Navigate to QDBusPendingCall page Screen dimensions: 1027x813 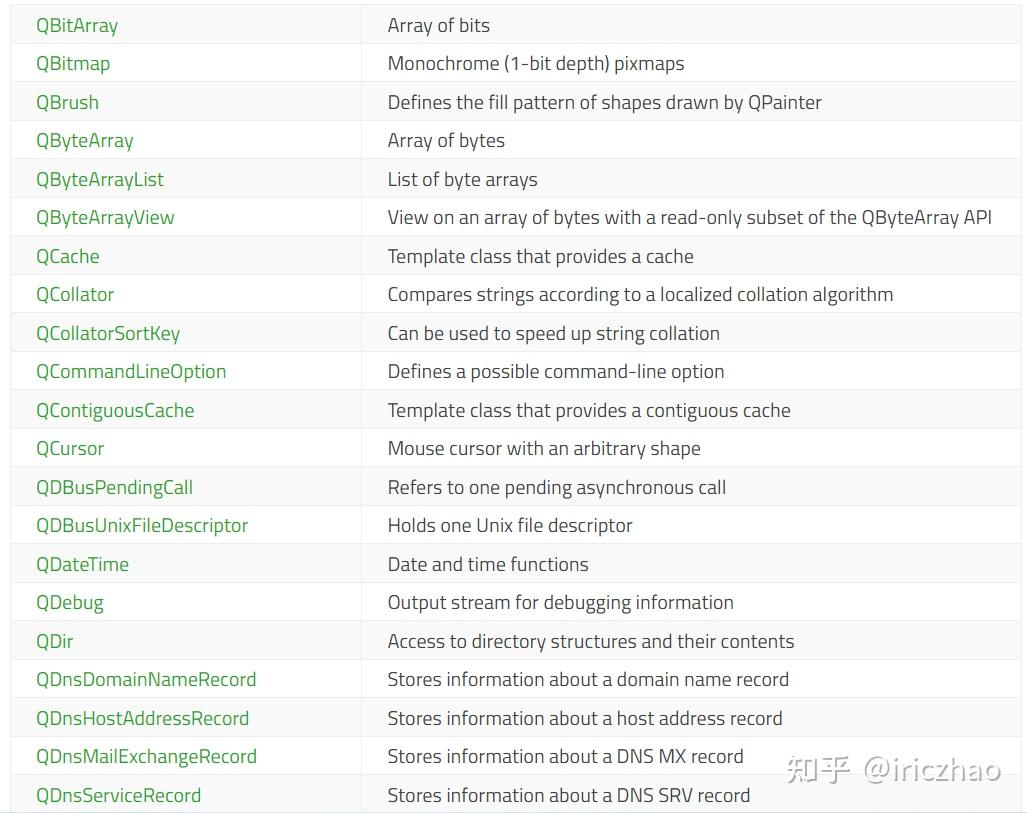coord(114,487)
